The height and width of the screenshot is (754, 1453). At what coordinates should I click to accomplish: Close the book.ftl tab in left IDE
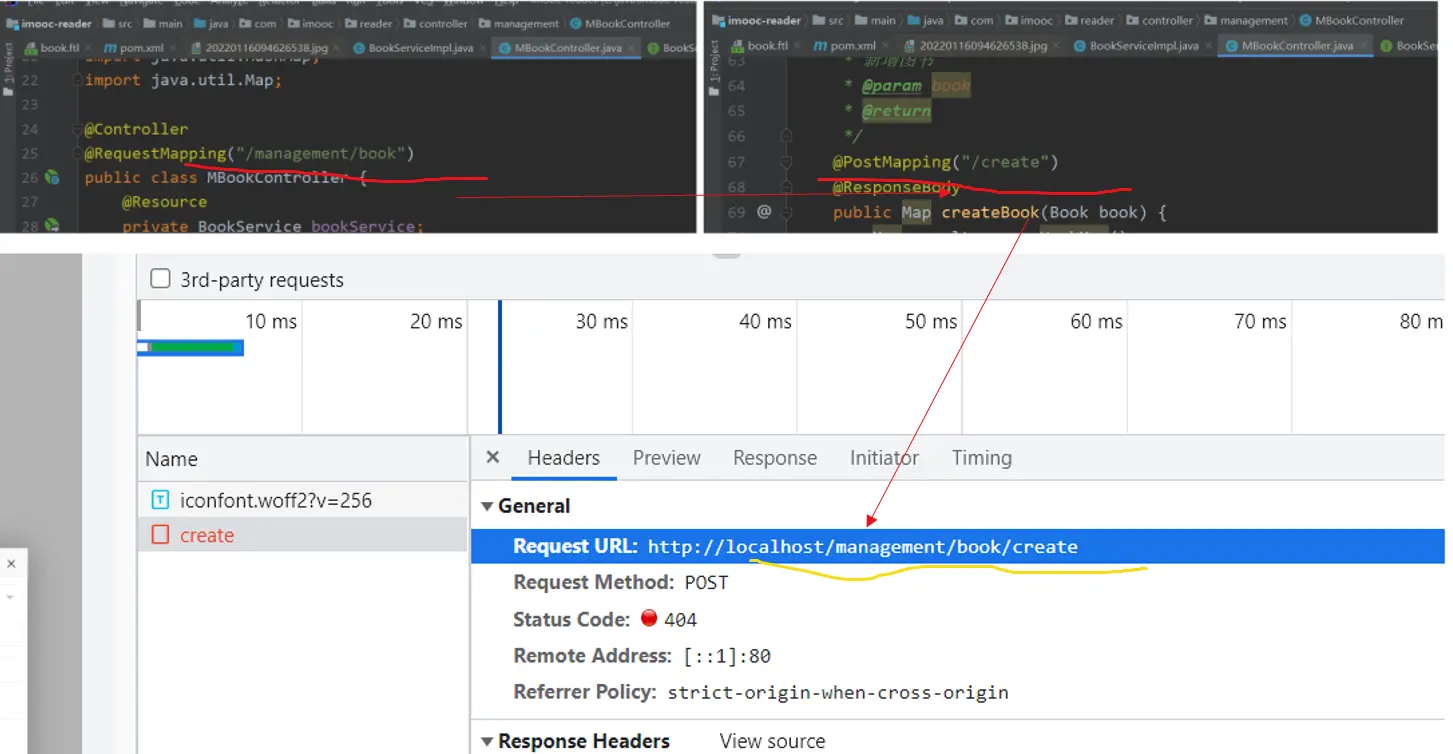tap(86, 47)
